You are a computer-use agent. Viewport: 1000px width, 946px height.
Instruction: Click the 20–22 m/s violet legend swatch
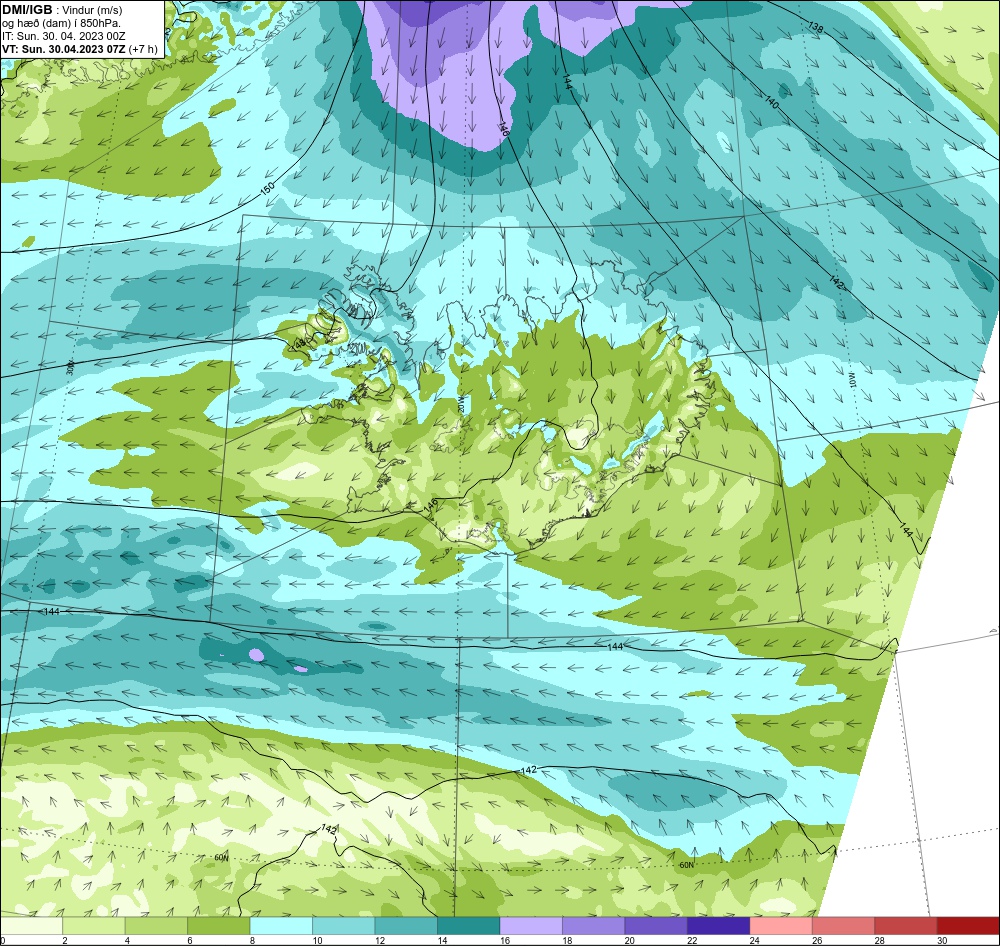pyautogui.click(x=656, y=926)
